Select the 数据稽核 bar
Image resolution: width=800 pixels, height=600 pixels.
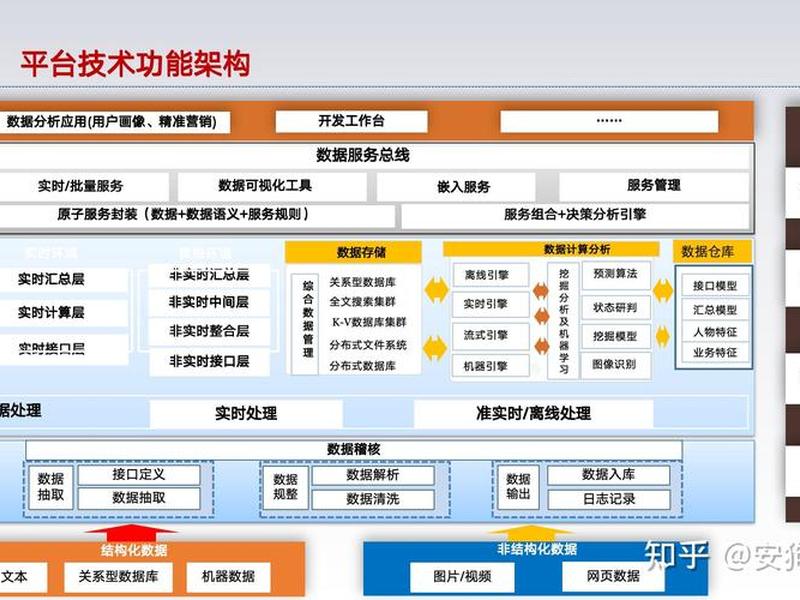[x=354, y=449]
